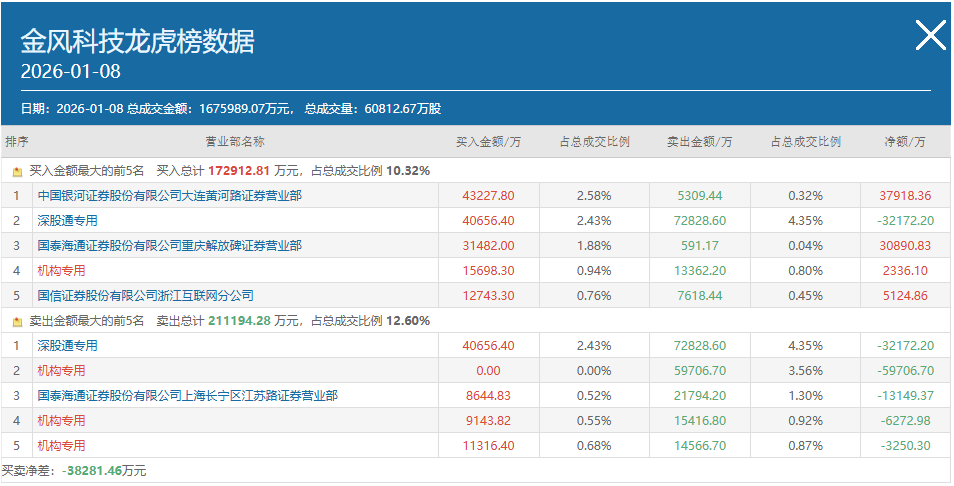The width and height of the screenshot is (954, 486).
Task: Click the 买卖净差 -38281.46 value
Action: click(92, 470)
